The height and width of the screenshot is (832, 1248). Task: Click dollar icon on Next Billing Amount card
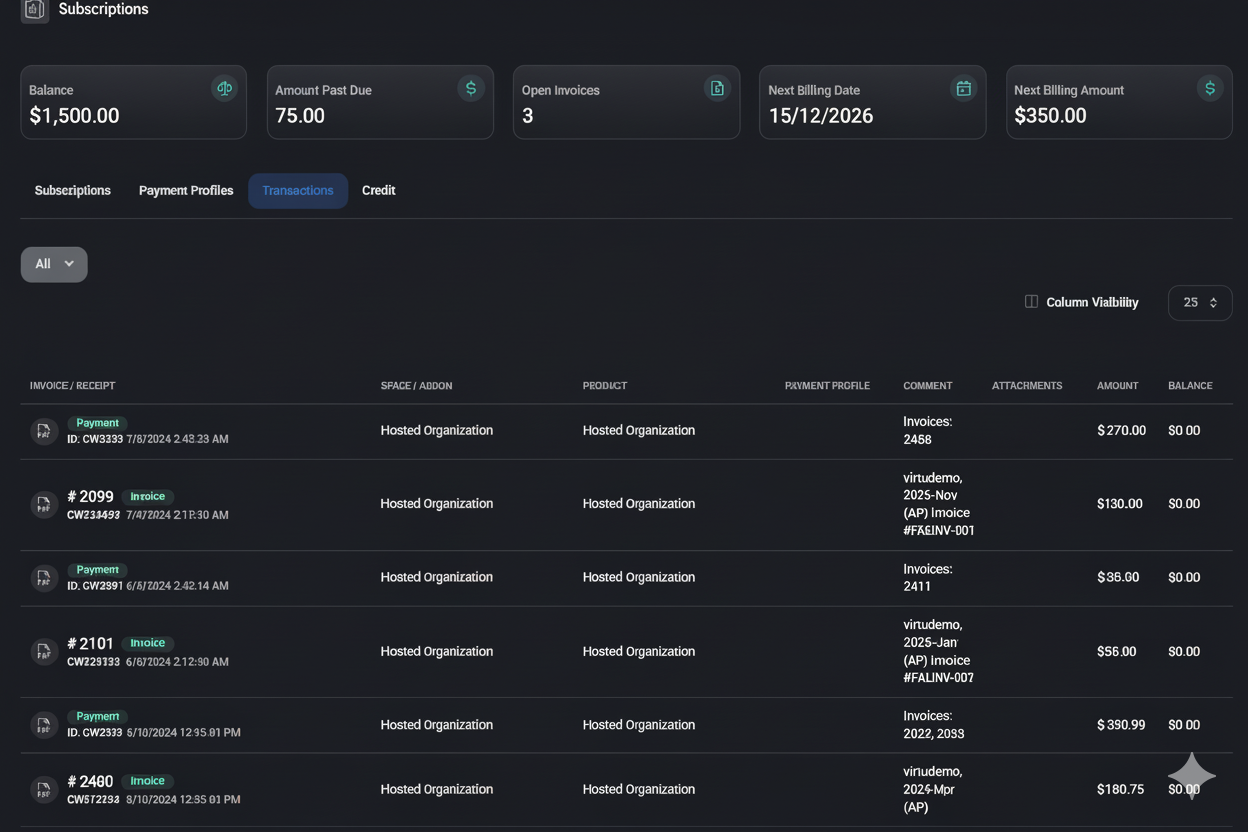[x=1209, y=89]
